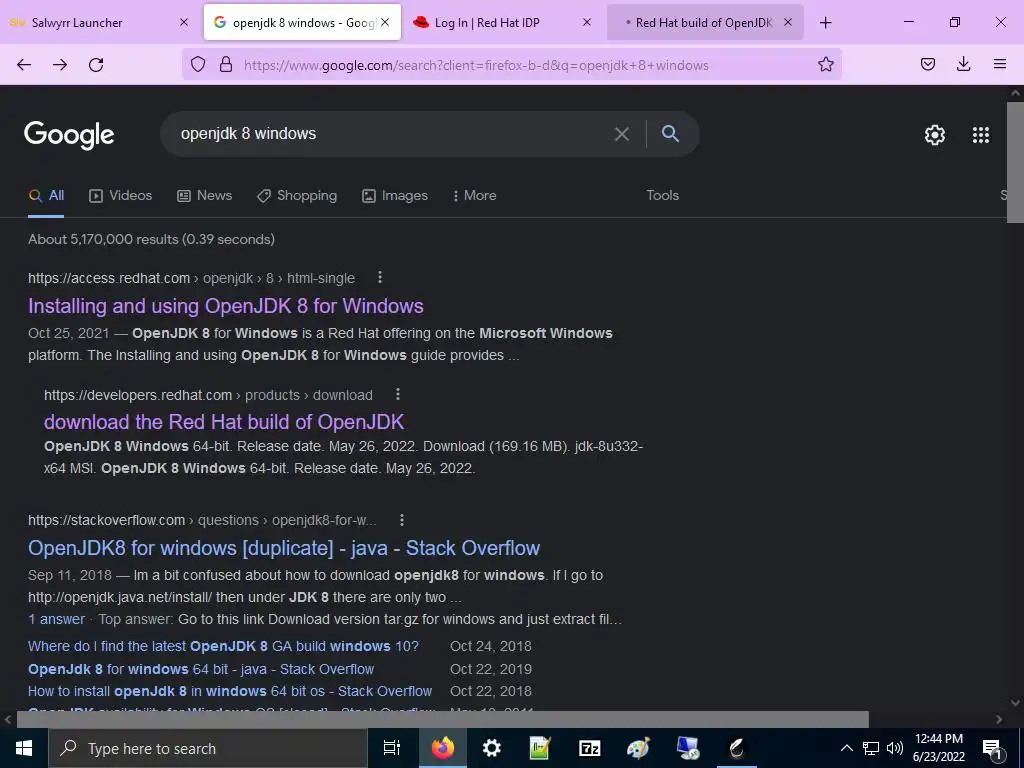Click scroll right arrow on horizontal scrollbar
Image resolution: width=1024 pixels, height=768 pixels.
999,719
